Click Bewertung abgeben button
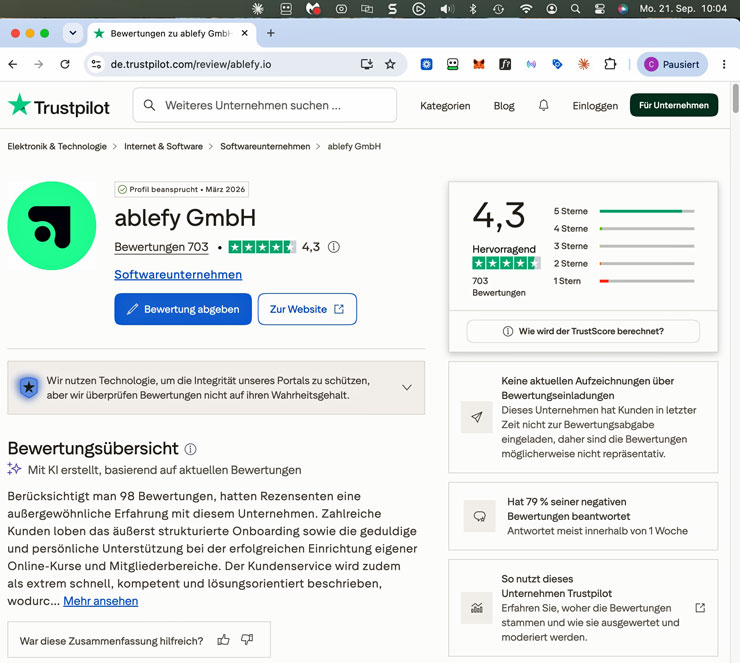Image resolution: width=740 pixels, height=663 pixels. point(183,309)
